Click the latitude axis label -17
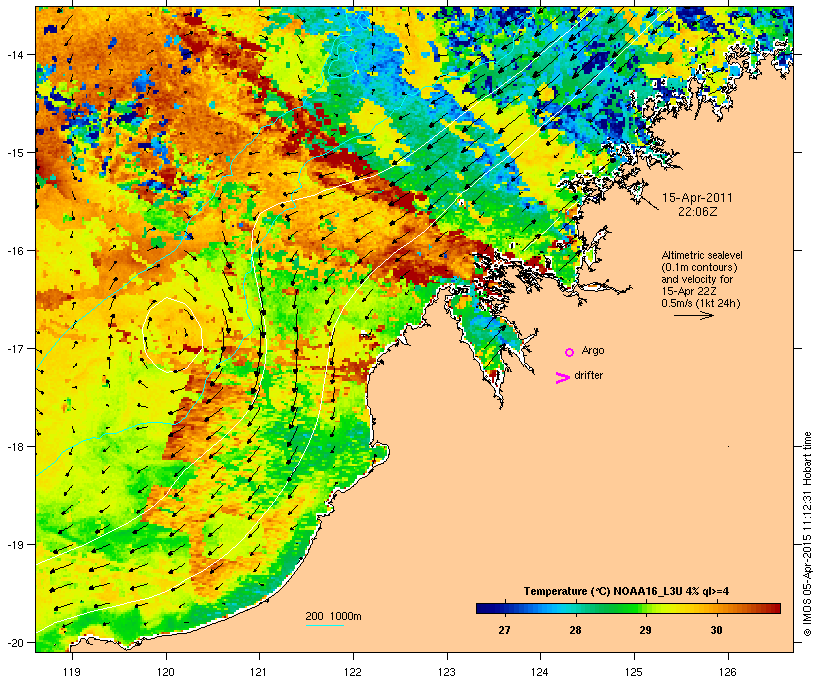Image resolution: width=820 pixels, height=680 pixels. [14, 349]
